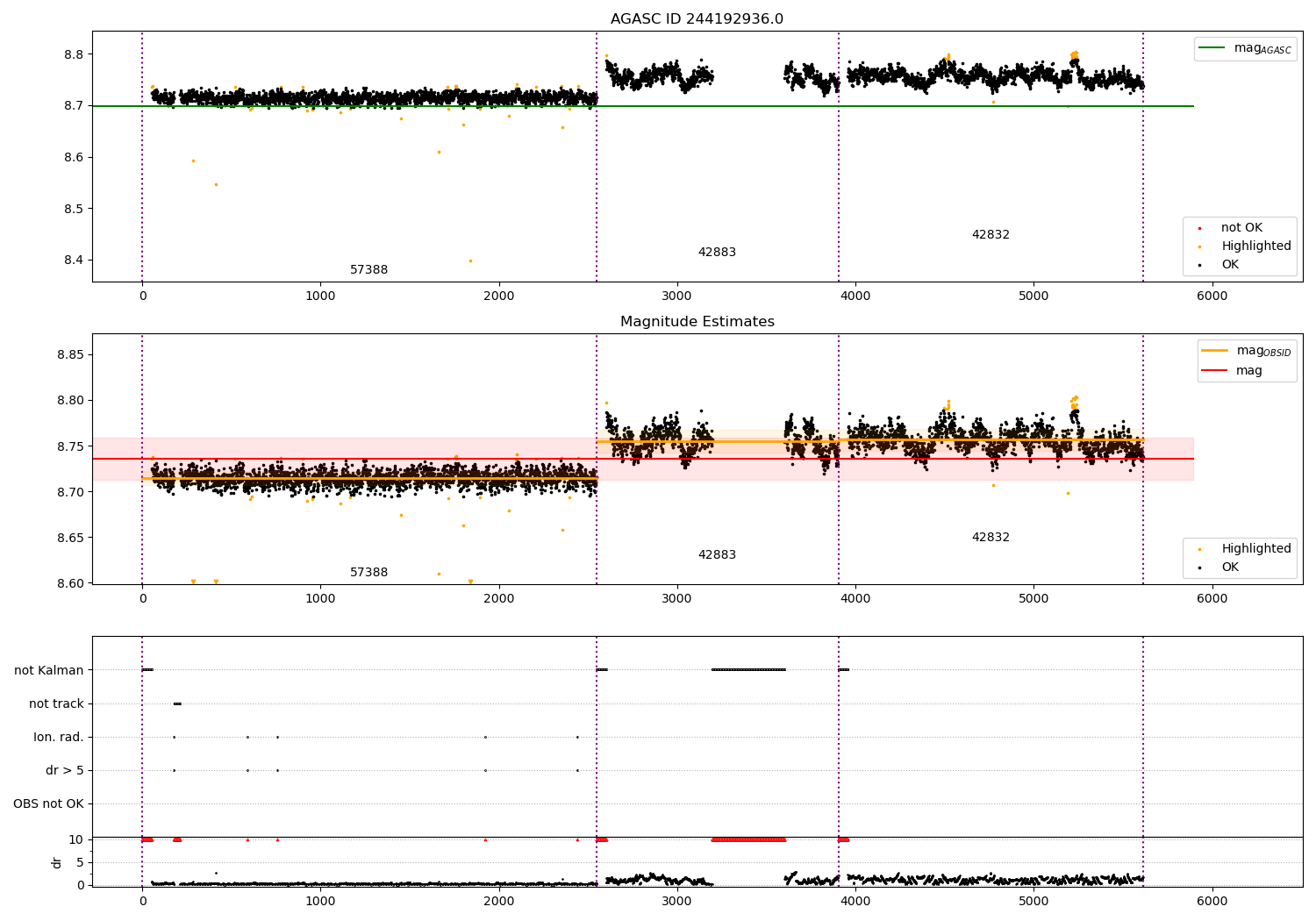Image resolution: width=1316 pixels, height=921 pixels.
Task: Click the orange outlier point near 8.4 in the top plot
Action: (470, 261)
